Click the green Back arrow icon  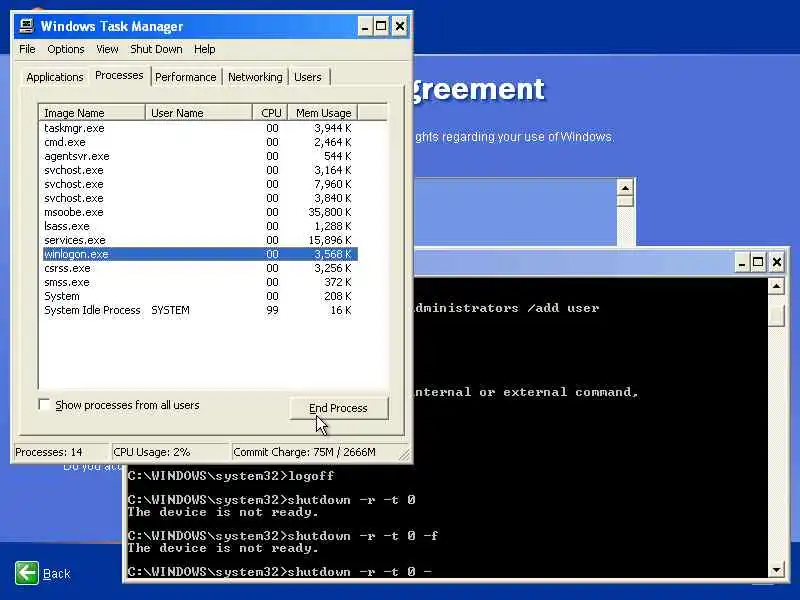click(27, 573)
